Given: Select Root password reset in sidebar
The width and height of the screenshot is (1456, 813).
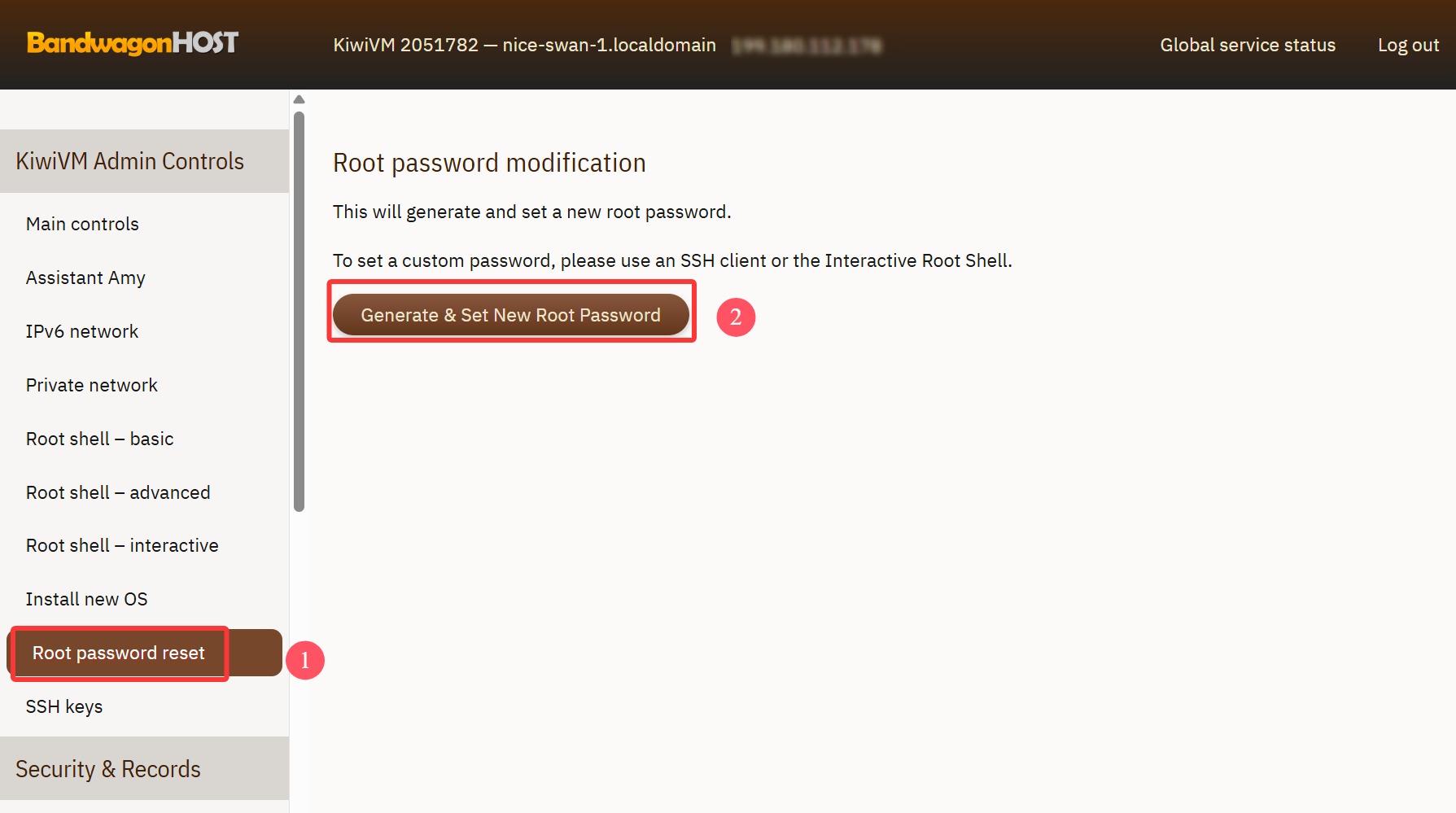Looking at the screenshot, I should click(x=119, y=653).
